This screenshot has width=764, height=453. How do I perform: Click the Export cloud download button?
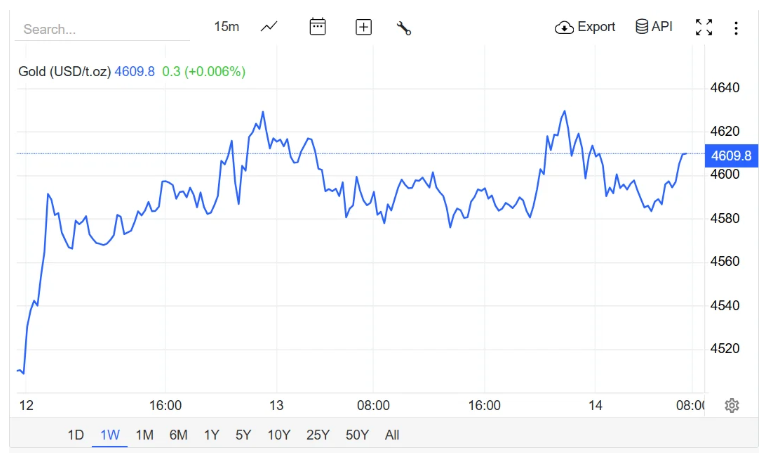(x=585, y=27)
